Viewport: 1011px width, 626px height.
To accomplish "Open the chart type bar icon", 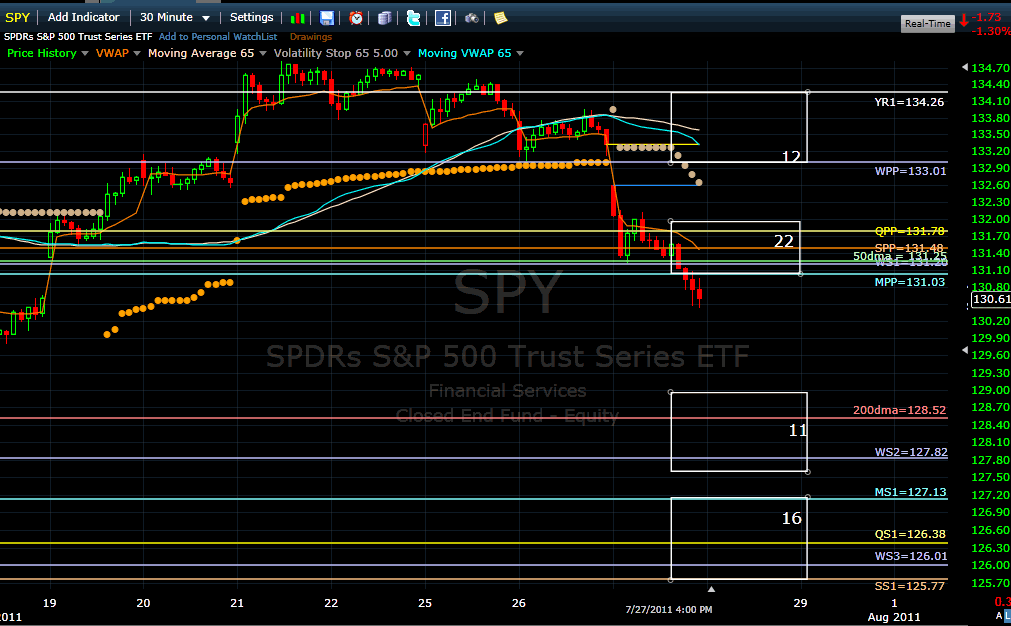I will click(x=297, y=18).
